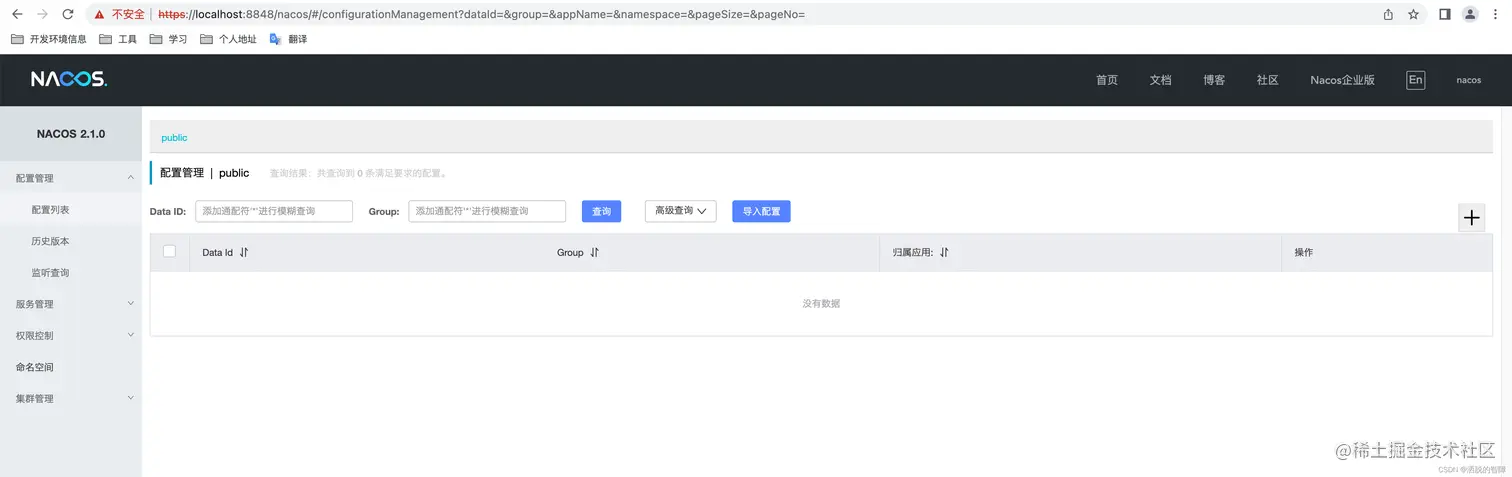
Task: Open the 翻译 bookmark
Action: pyautogui.click(x=288, y=39)
